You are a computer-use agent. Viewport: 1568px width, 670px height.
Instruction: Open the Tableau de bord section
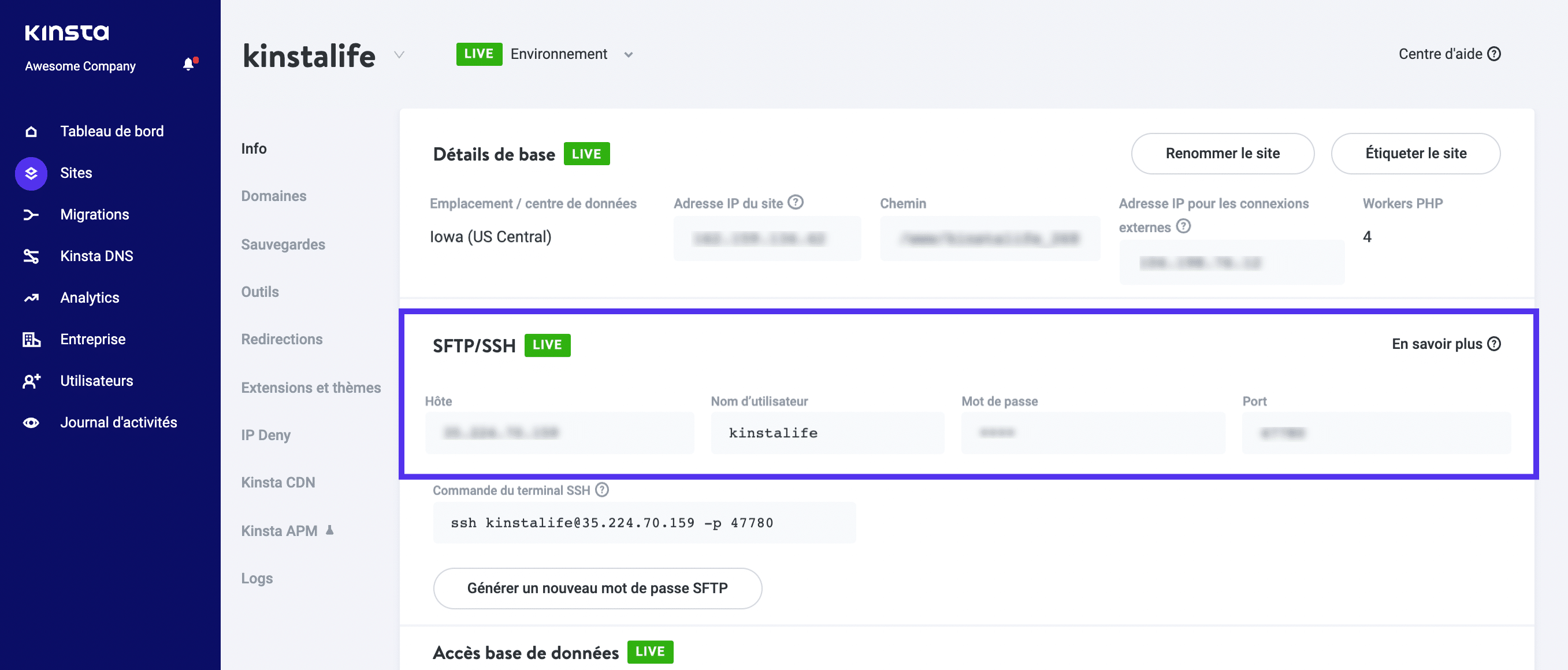[x=112, y=130]
